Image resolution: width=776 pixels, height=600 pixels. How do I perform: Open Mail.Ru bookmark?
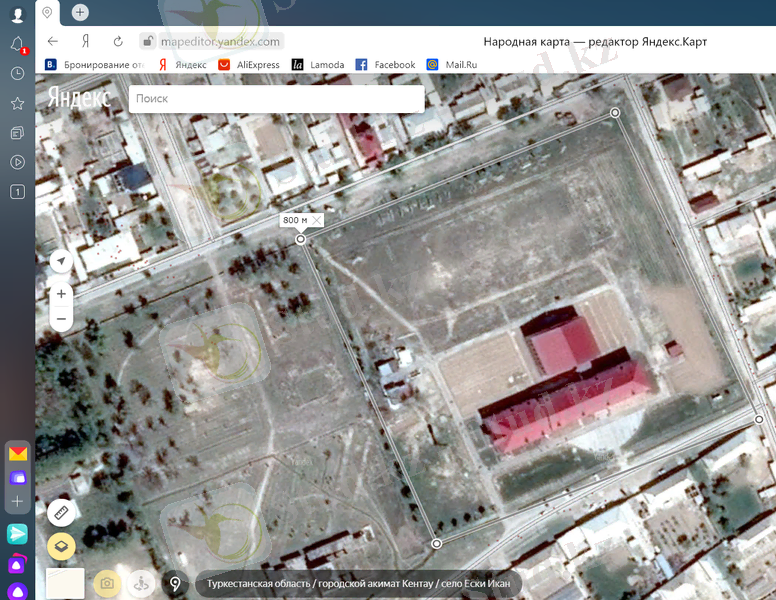452,65
